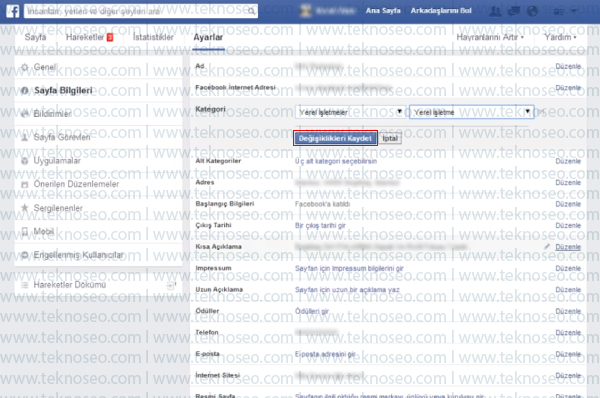
Task: Click Düzenle for Telefon
Action: 568,333
